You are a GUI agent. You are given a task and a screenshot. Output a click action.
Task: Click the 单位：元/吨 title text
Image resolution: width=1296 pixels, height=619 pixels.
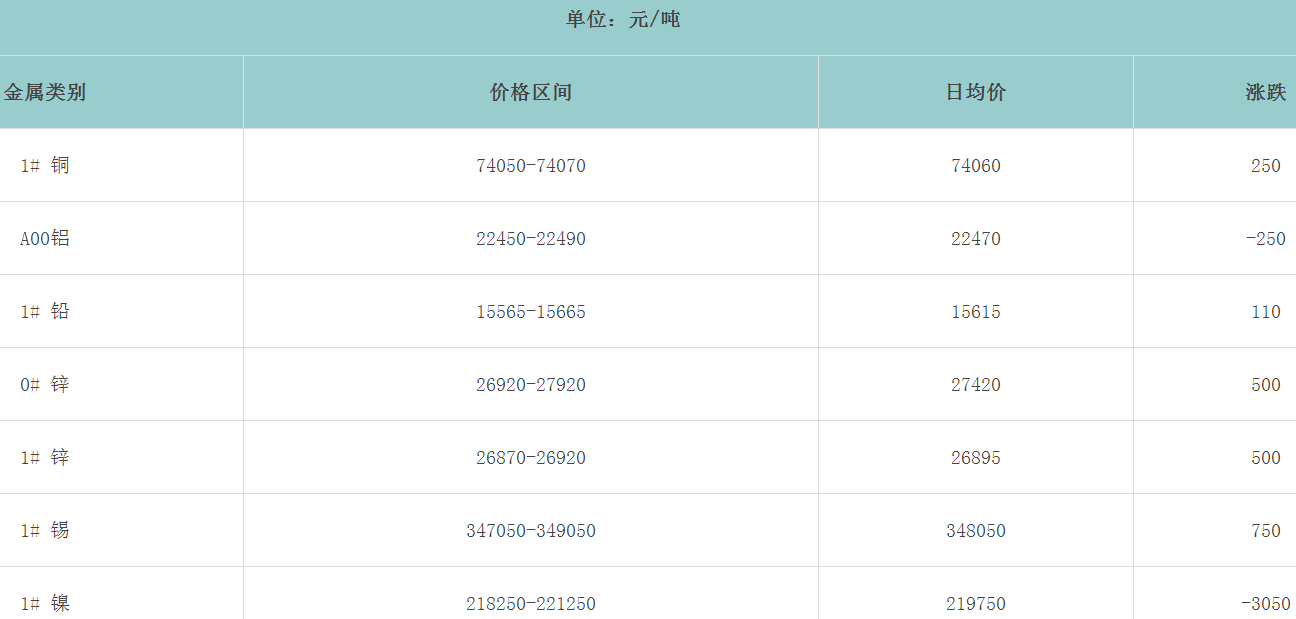[622, 20]
